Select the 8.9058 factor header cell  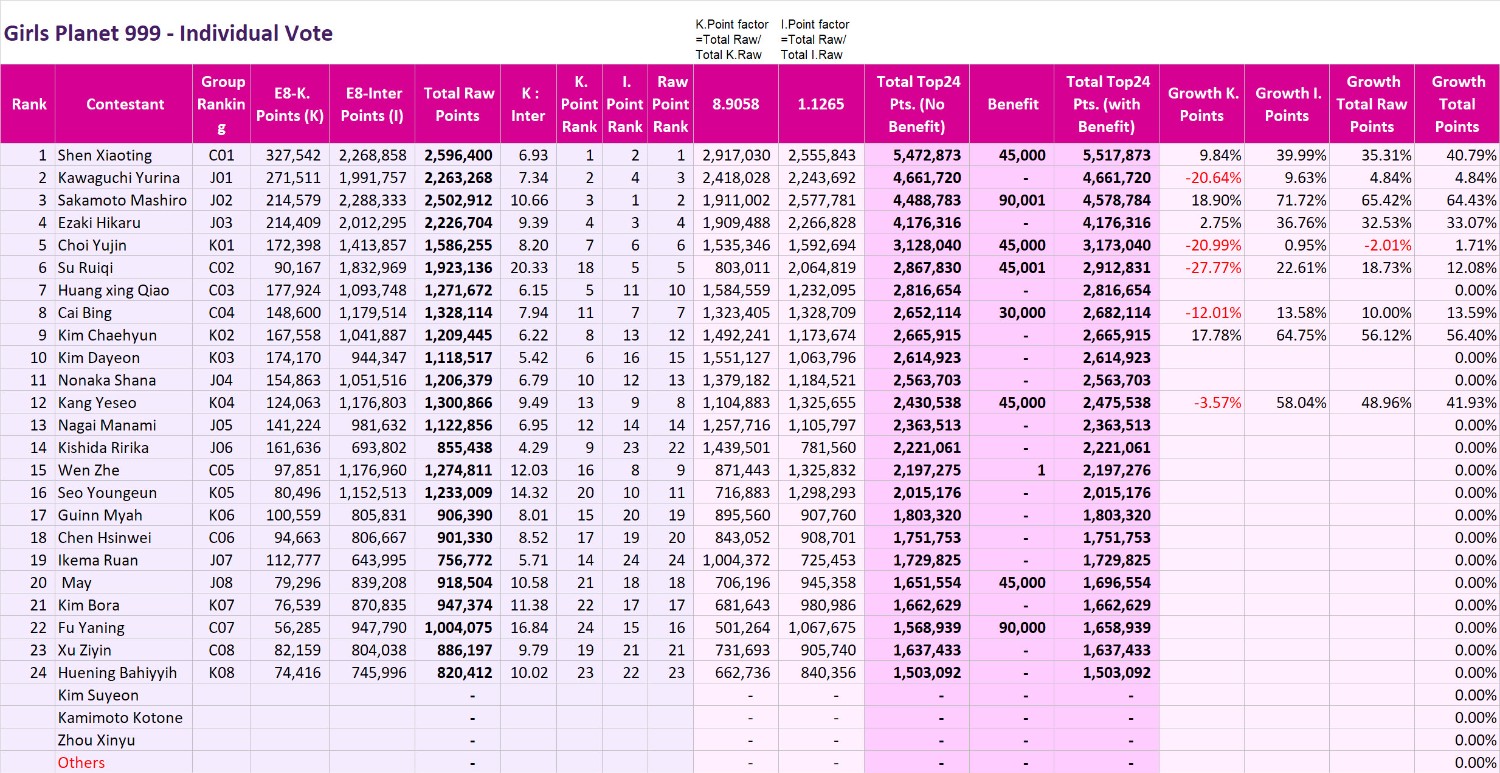tap(735, 104)
